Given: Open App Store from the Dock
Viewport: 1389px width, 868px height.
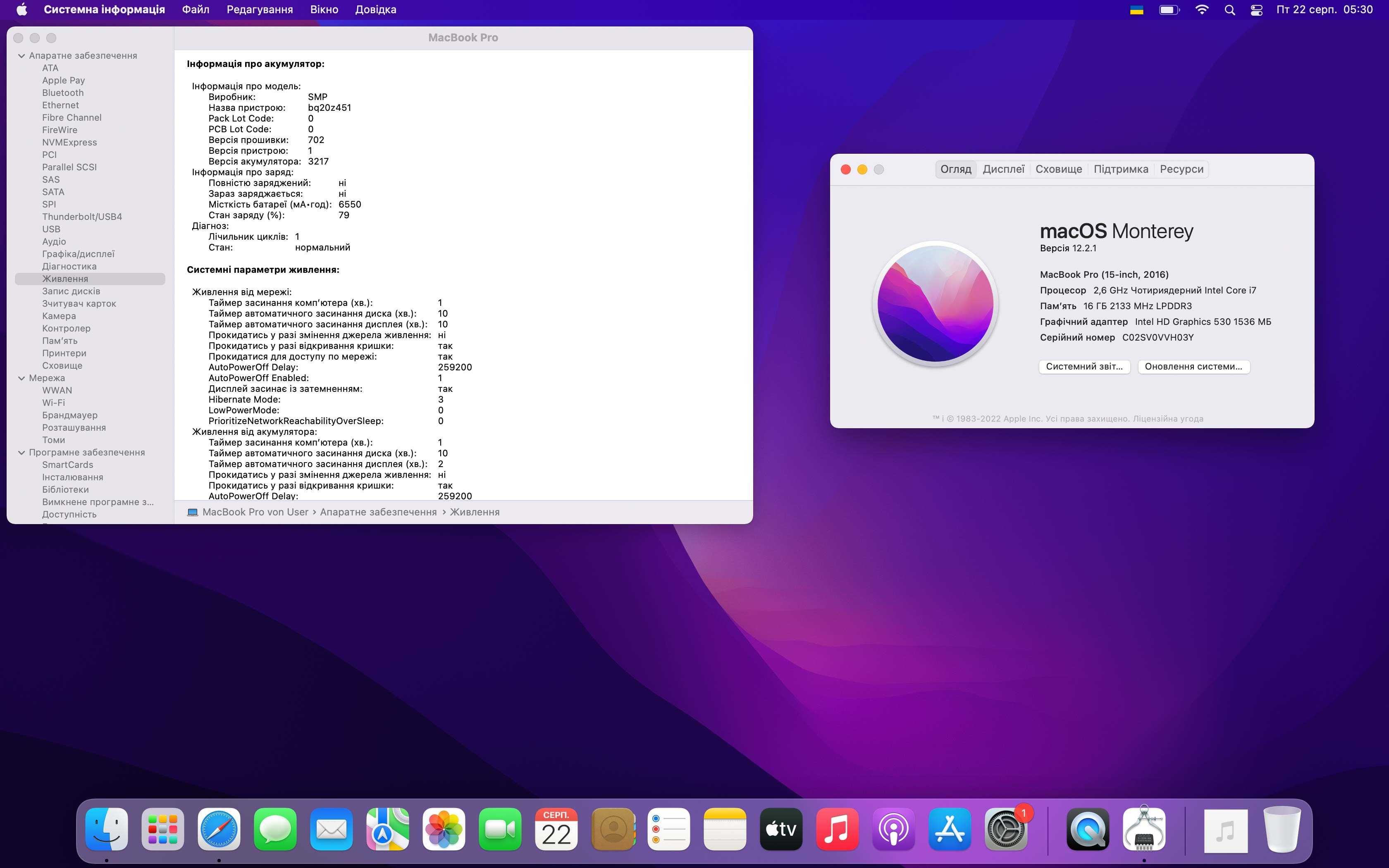Looking at the screenshot, I should click(x=950, y=829).
